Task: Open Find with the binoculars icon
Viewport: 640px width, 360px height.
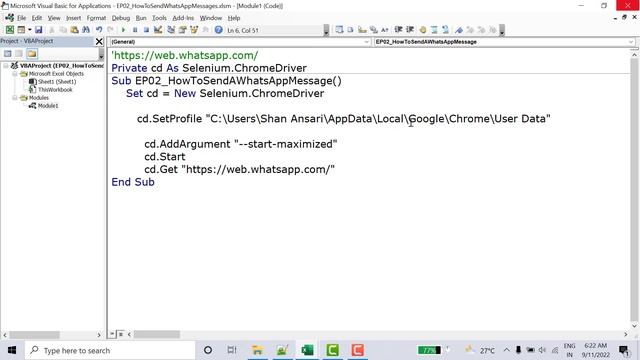Action: (x=86, y=30)
